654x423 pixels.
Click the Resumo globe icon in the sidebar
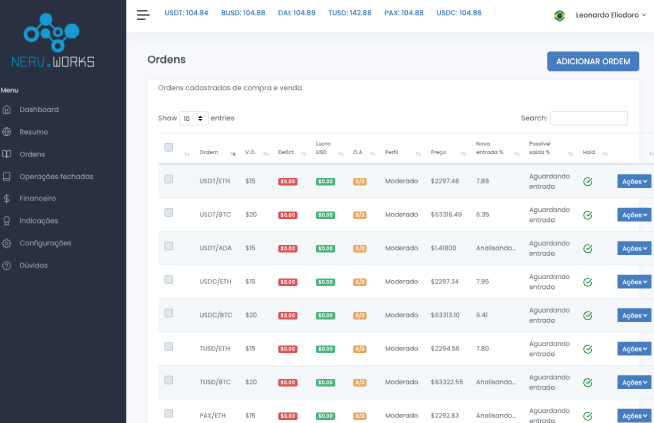point(7,132)
